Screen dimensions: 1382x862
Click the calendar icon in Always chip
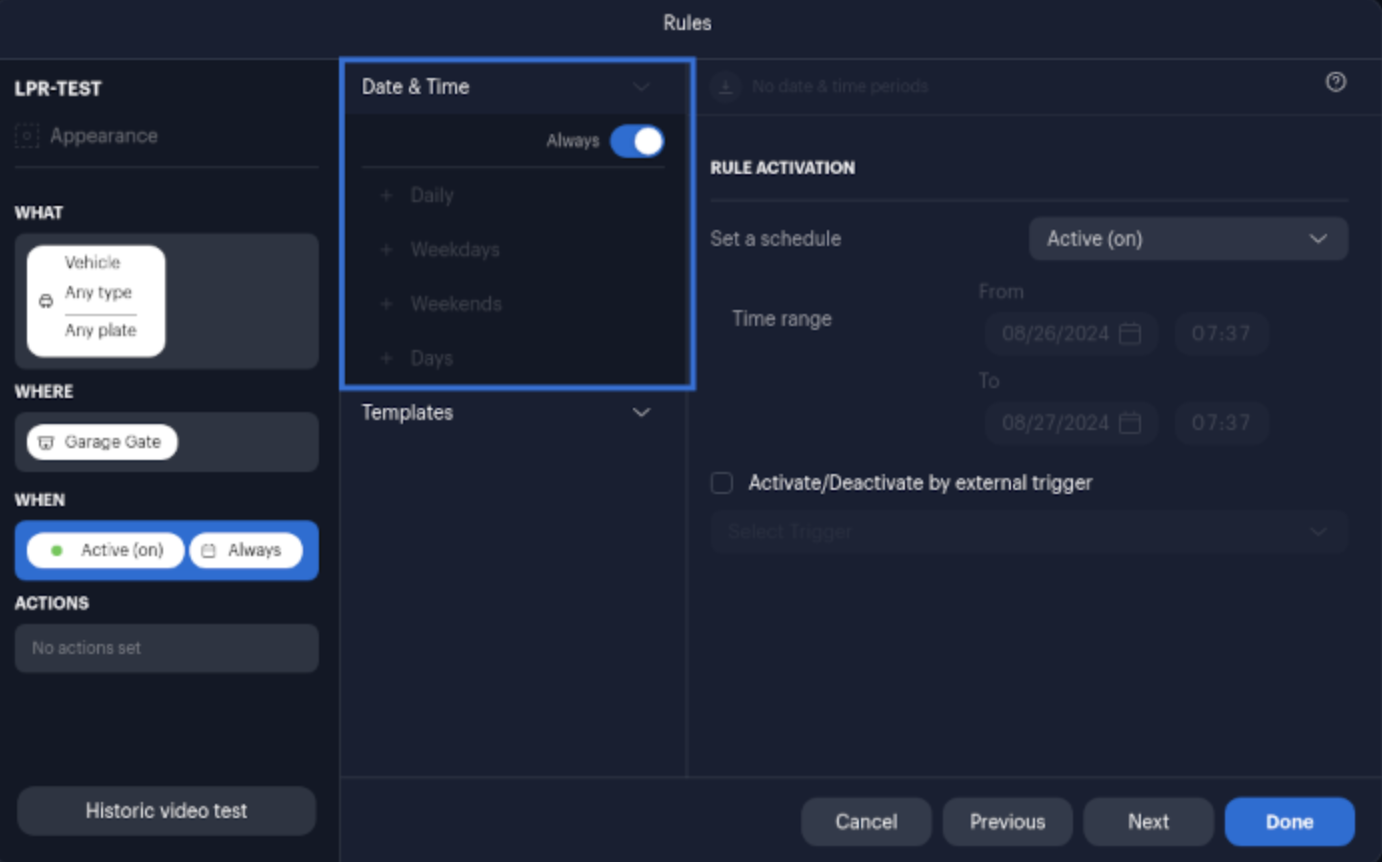click(209, 550)
